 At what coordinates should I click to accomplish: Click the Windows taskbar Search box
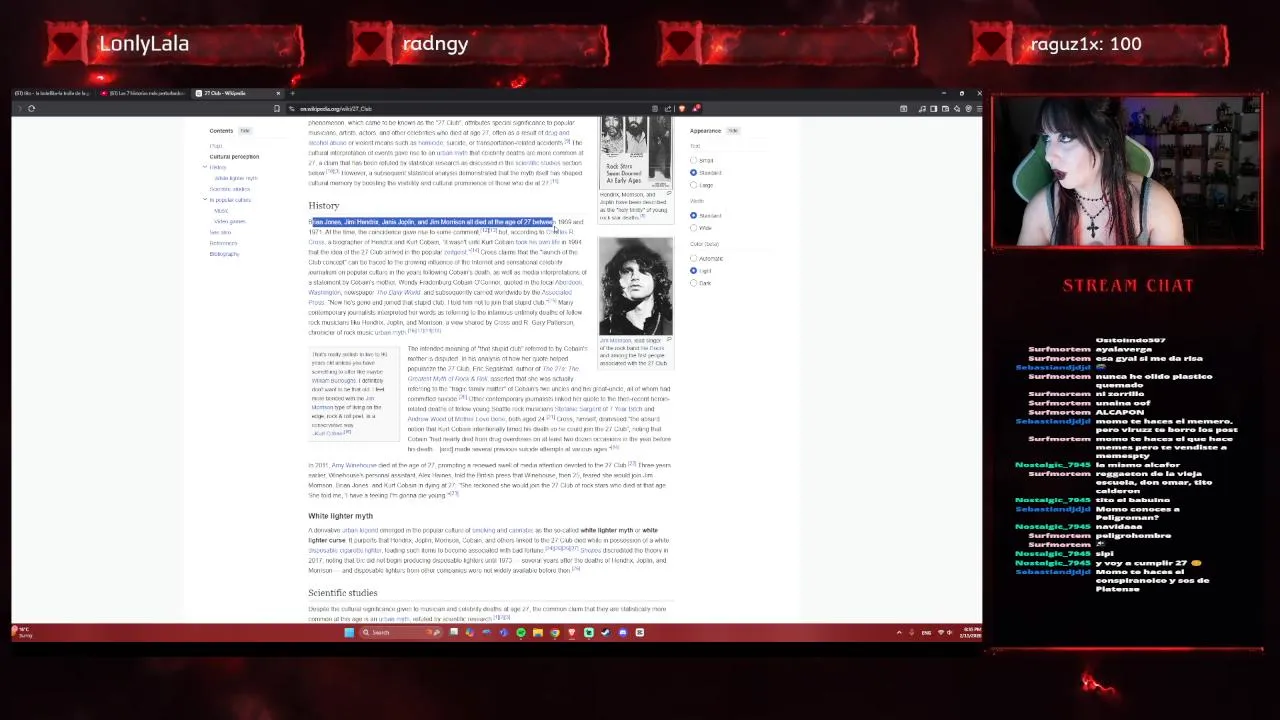400,632
